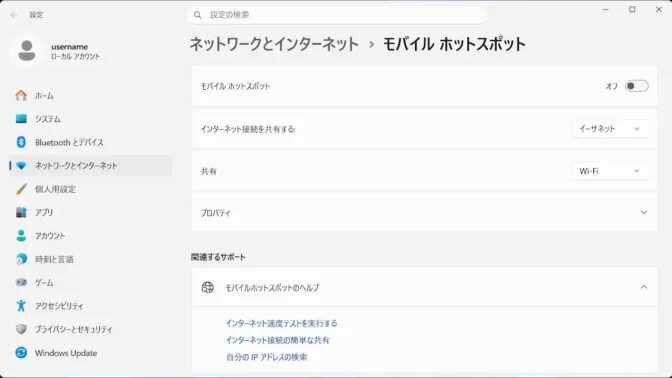Open 自分の IP アドレスの検索 link
The width and height of the screenshot is (672, 378).
tap(267, 357)
